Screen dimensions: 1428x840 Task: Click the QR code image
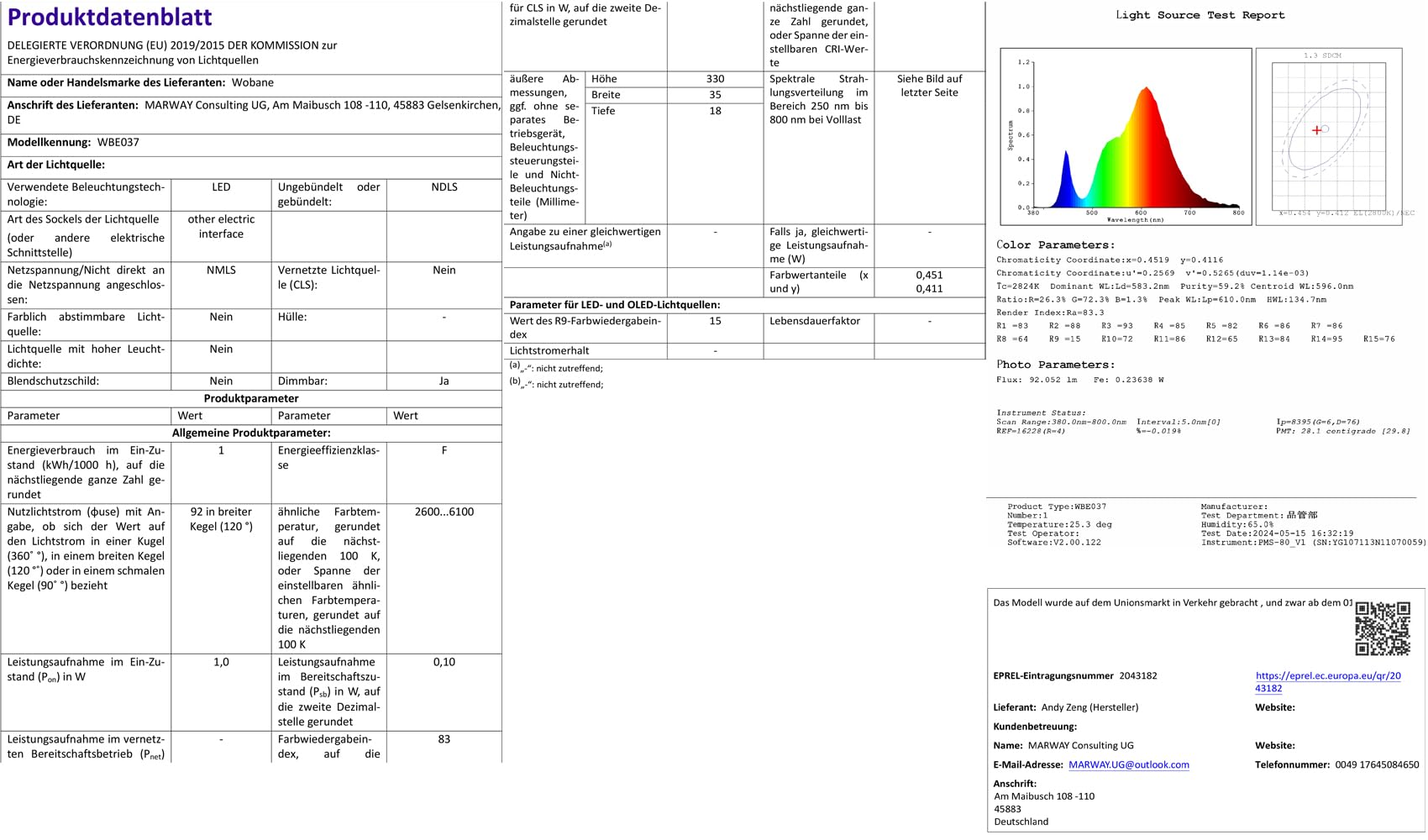click(x=1383, y=627)
